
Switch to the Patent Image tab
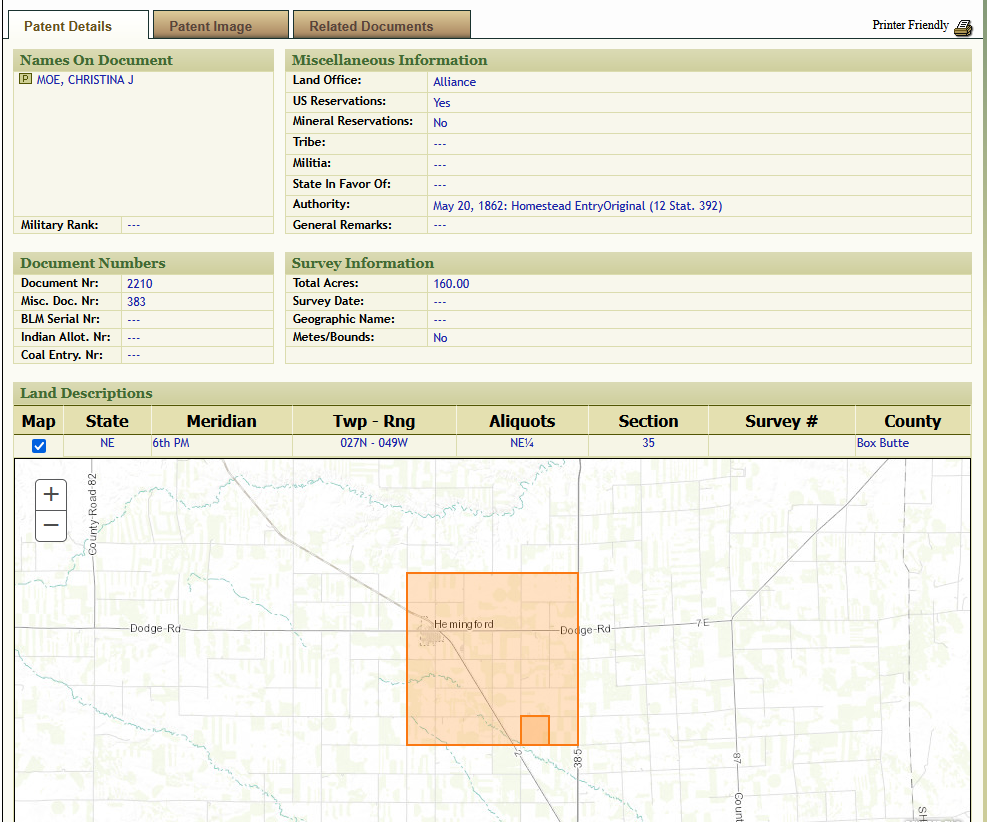pyautogui.click(x=210, y=26)
